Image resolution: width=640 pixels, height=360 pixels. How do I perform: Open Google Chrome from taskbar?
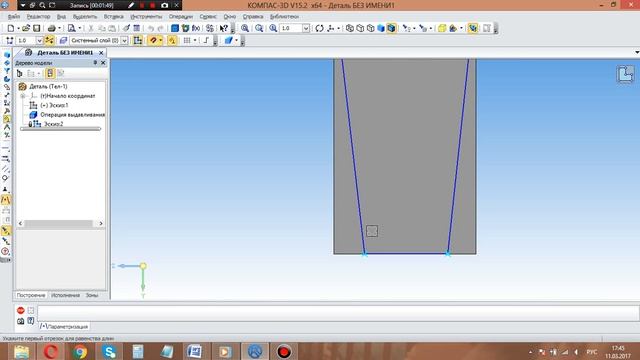click(80, 351)
